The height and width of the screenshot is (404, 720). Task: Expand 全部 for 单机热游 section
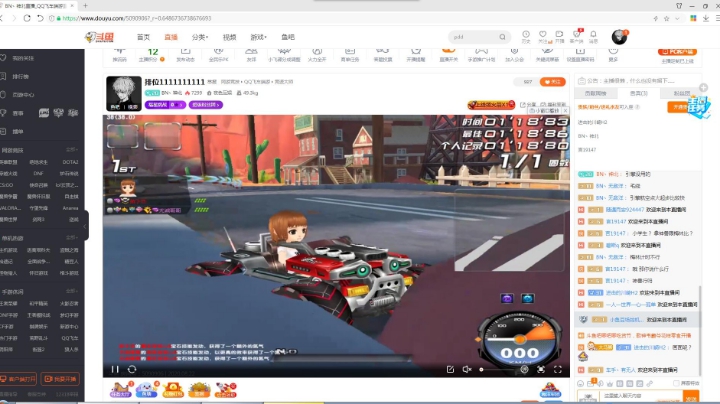point(72,238)
